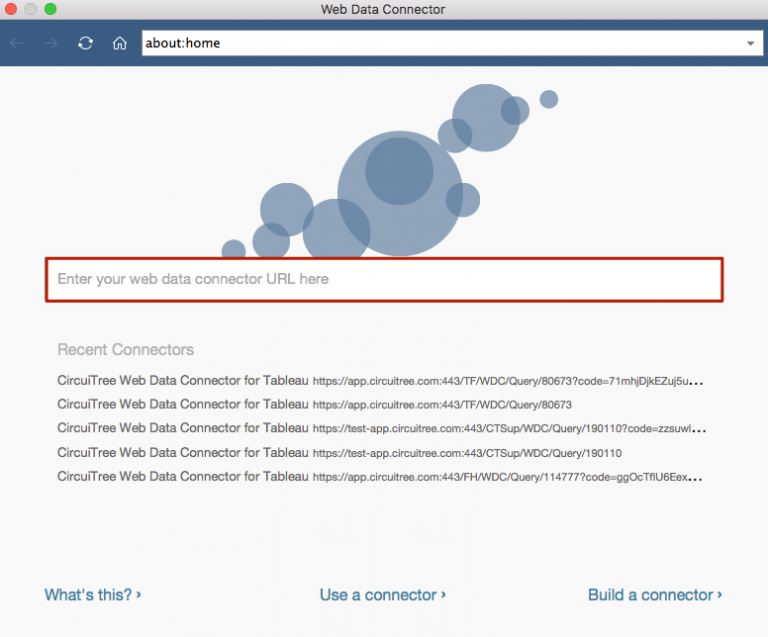Open the "What's this?" link
The width and height of the screenshot is (768, 637).
(x=92, y=595)
